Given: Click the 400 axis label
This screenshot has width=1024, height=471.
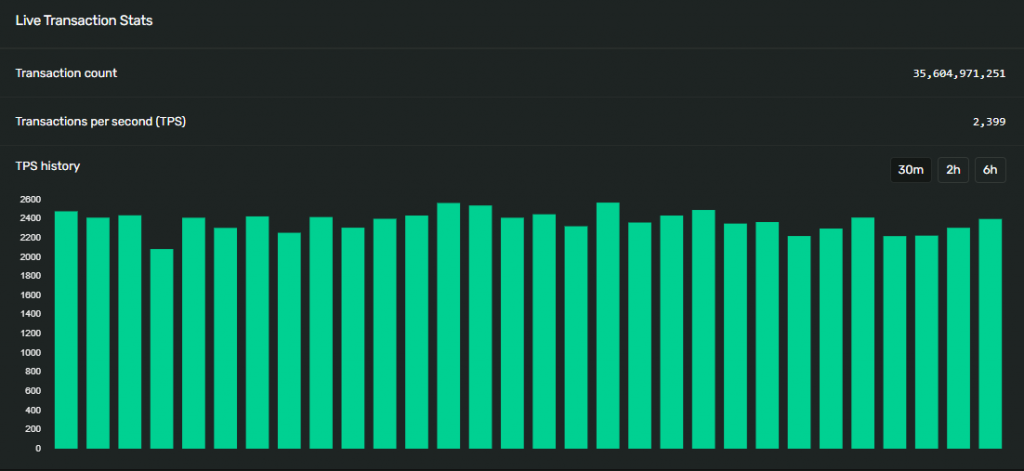Looking at the screenshot, I should coord(35,410).
